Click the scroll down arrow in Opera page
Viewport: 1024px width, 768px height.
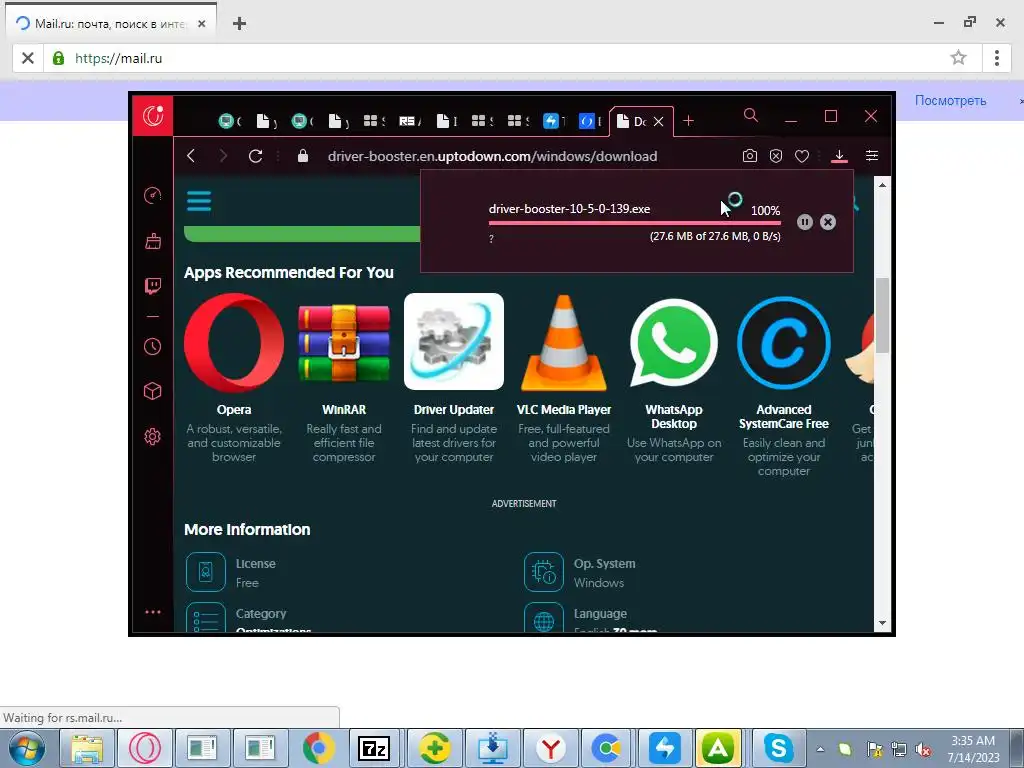coord(882,623)
